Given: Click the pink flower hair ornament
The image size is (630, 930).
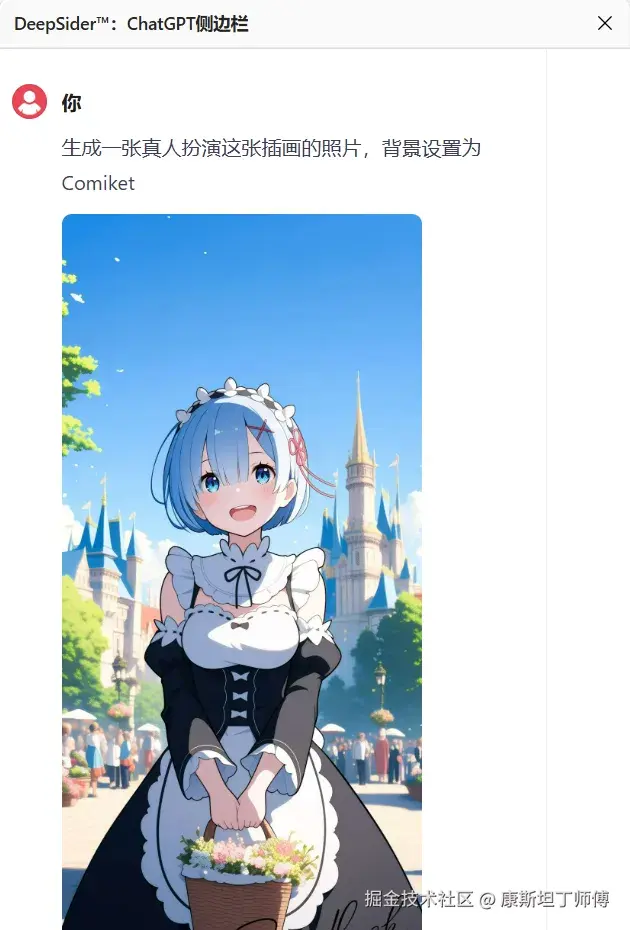Looking at the screenshot, I should [297, 448].
